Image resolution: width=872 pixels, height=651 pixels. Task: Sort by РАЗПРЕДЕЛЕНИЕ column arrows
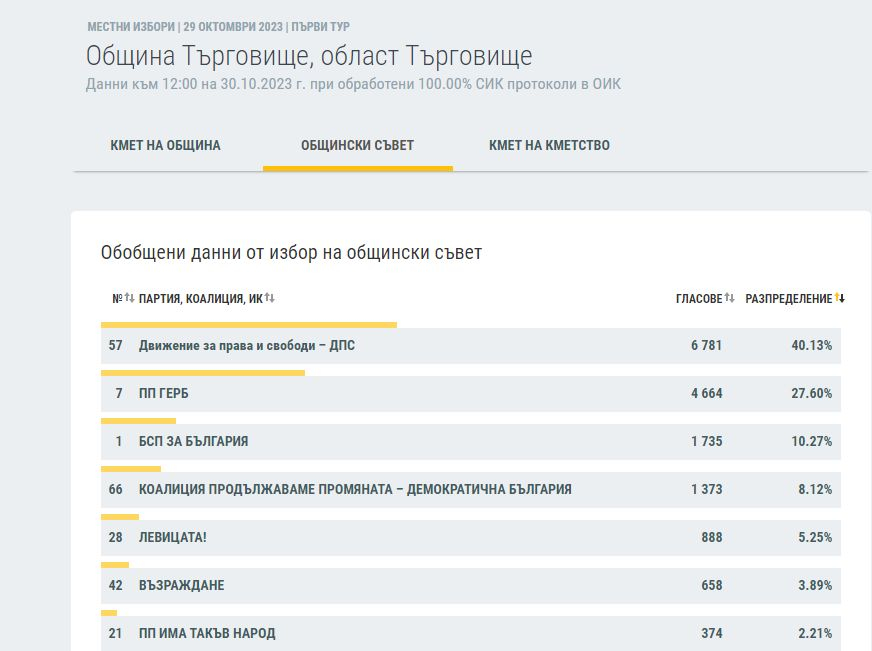[x=840, y=299]
